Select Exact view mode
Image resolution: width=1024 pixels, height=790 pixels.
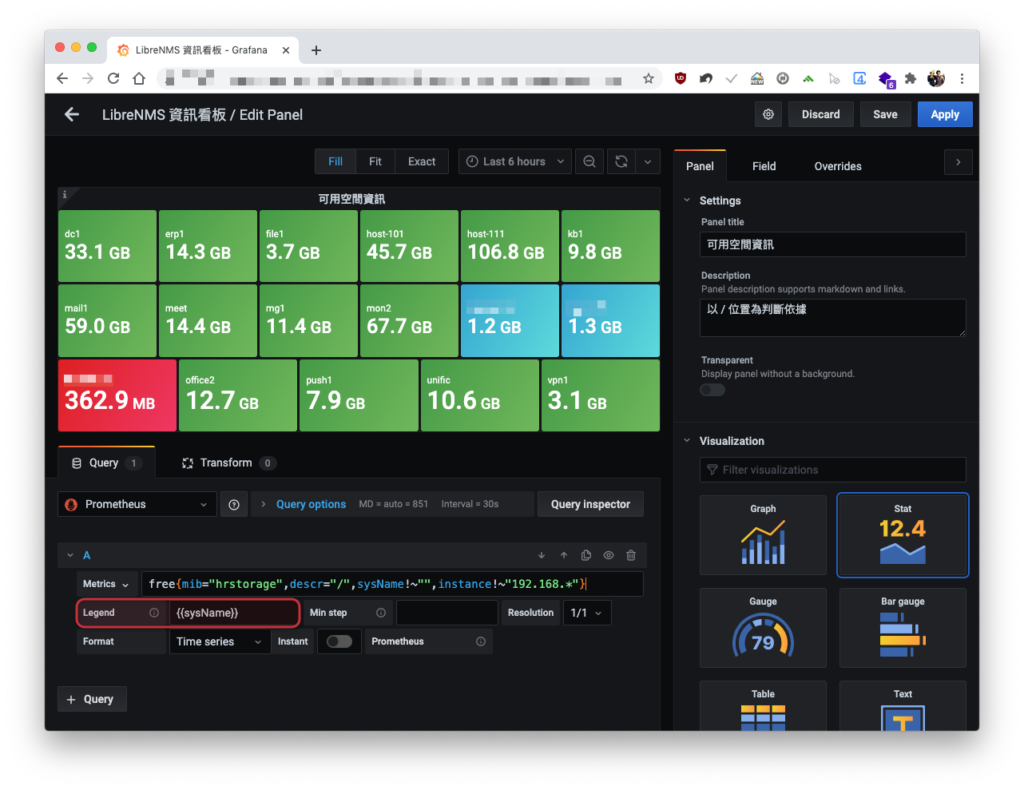[x=421, y=161]
